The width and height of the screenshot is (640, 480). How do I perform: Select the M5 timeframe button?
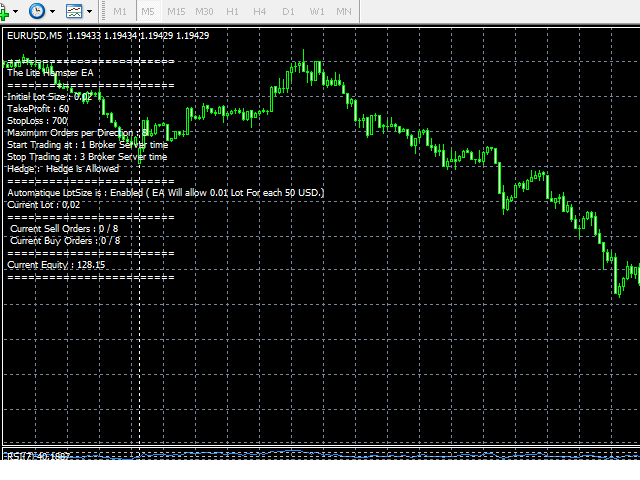148,11
